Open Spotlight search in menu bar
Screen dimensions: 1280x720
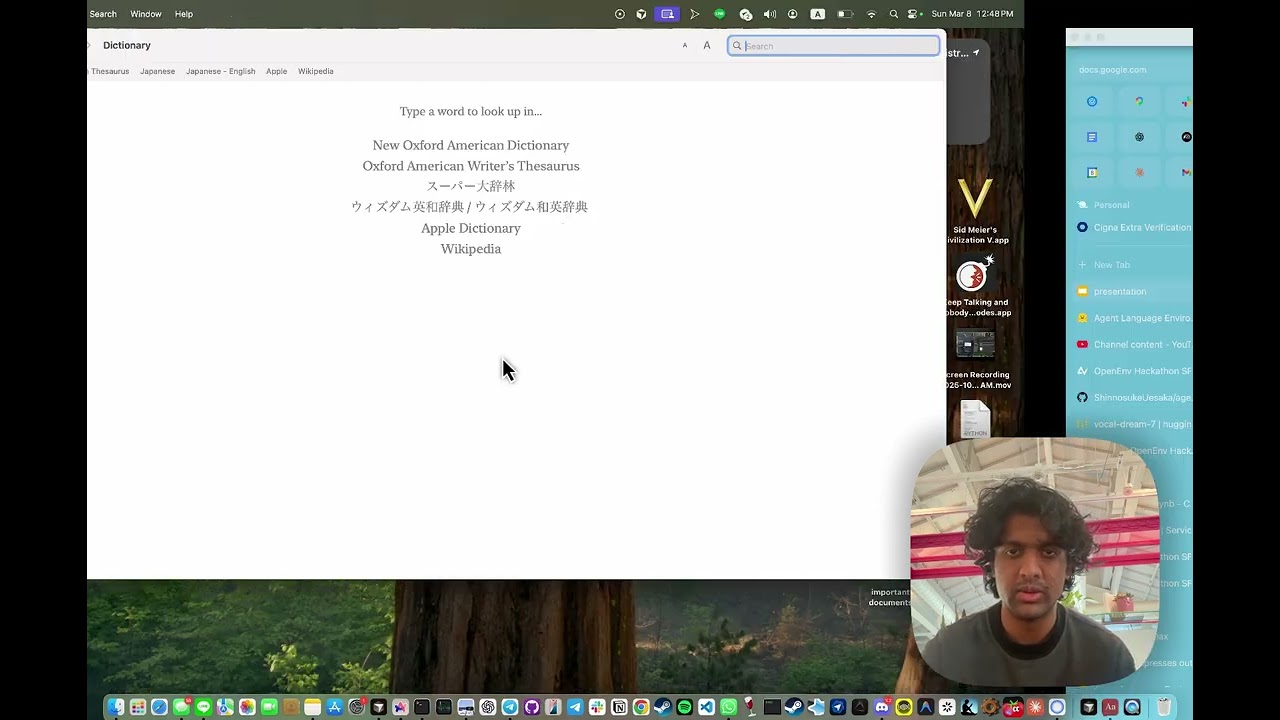893,14
